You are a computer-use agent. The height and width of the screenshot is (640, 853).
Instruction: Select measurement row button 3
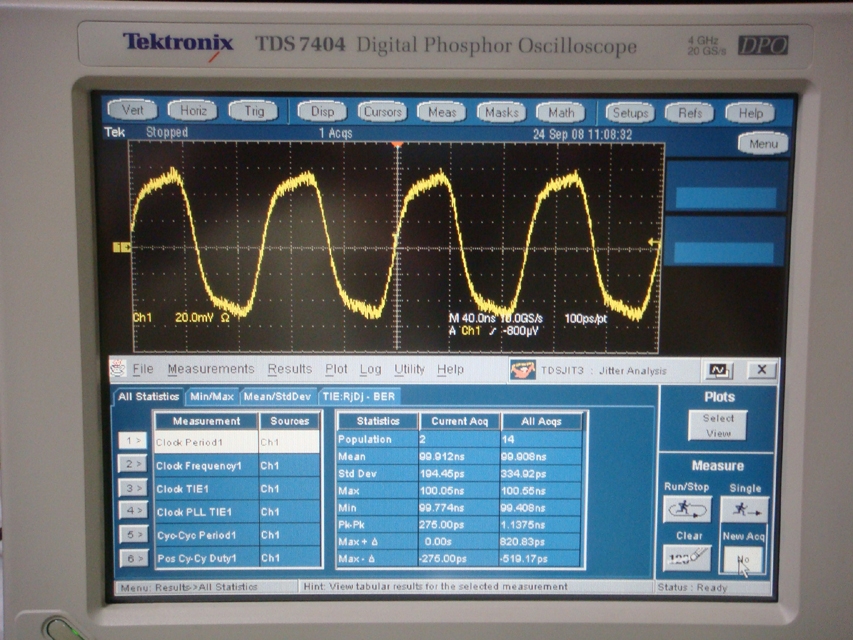[x=132, y=488]
